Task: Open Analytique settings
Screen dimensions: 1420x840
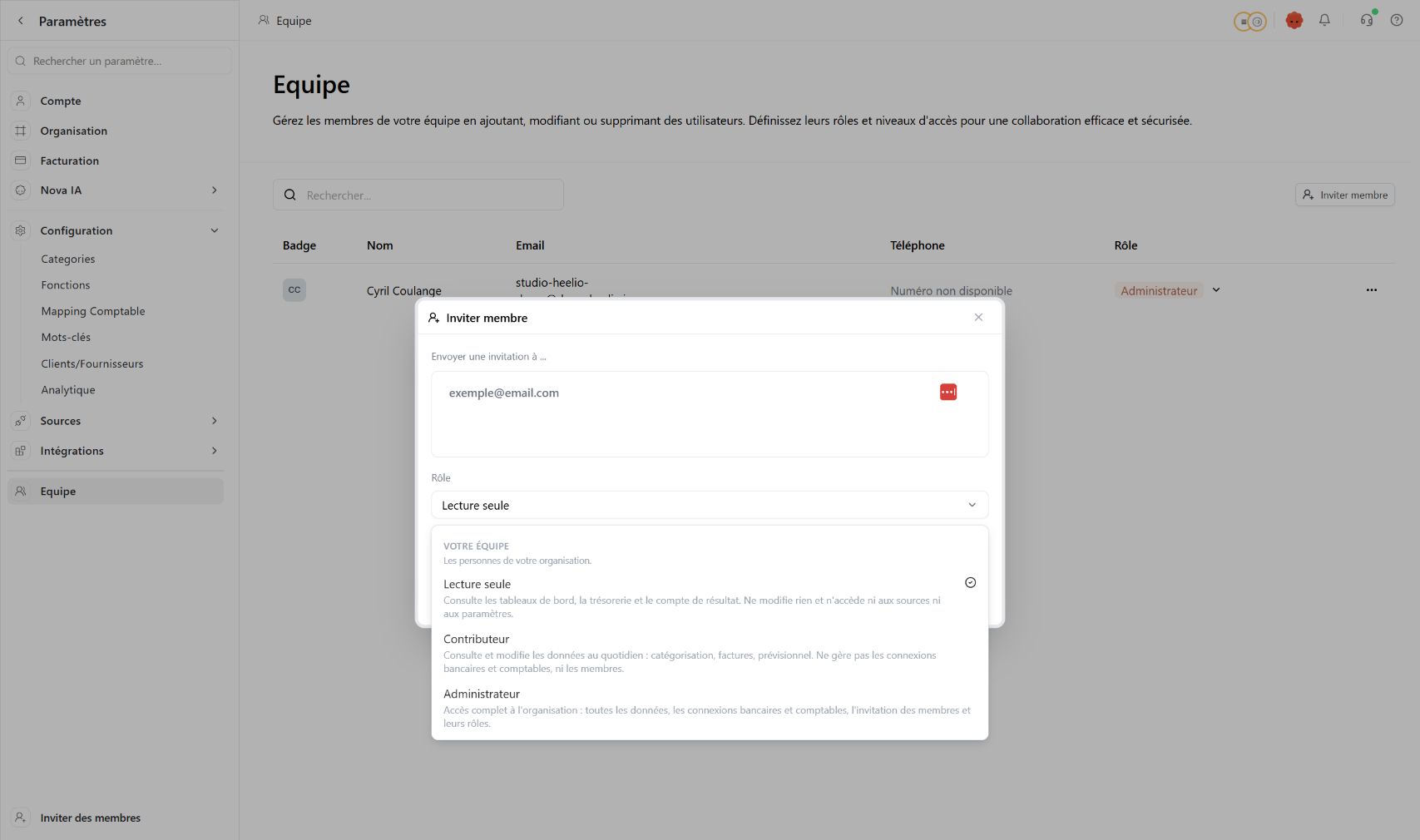Action: point(68,389)
